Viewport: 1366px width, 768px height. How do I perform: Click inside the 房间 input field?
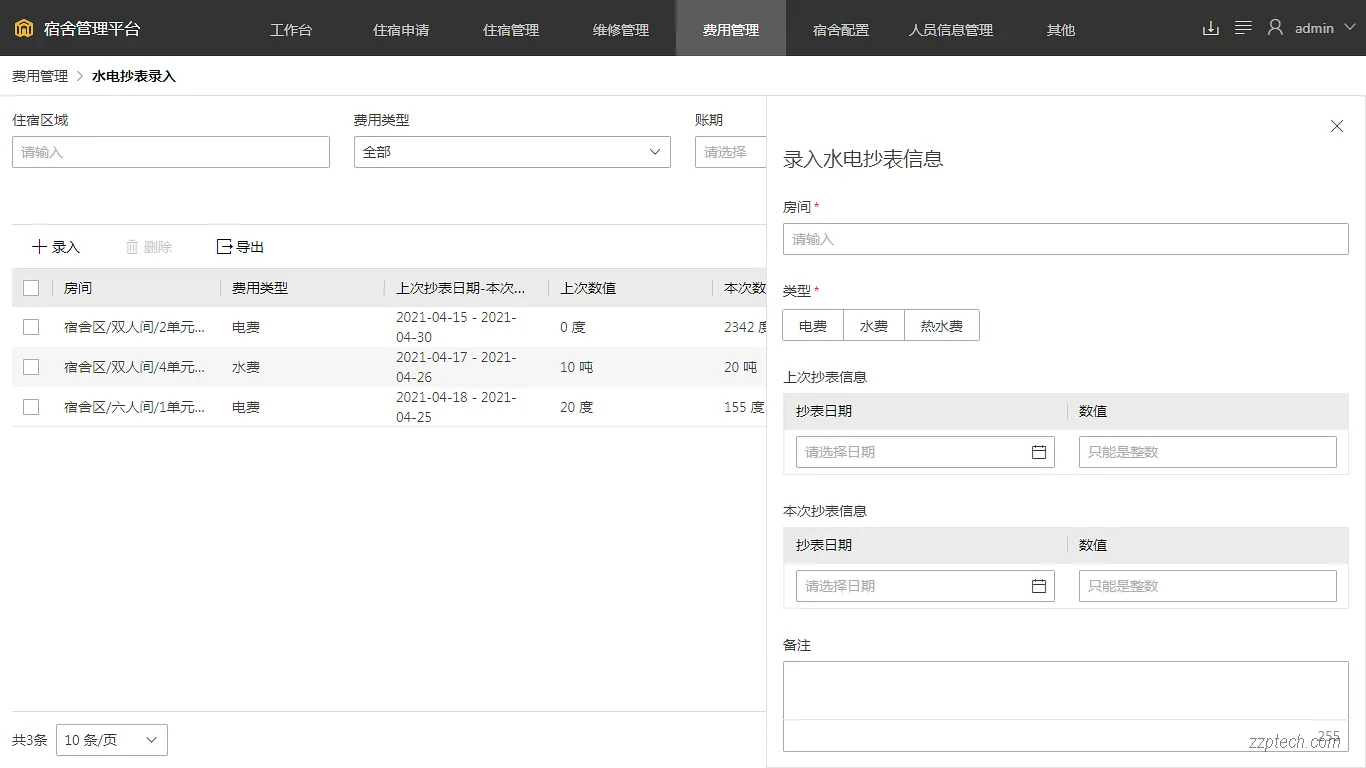coord(1065,239)
